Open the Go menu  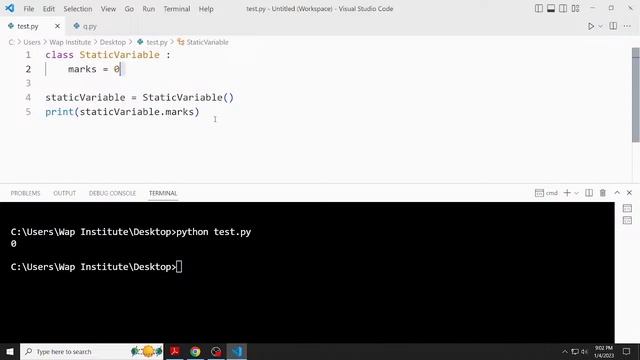point(129,9)
